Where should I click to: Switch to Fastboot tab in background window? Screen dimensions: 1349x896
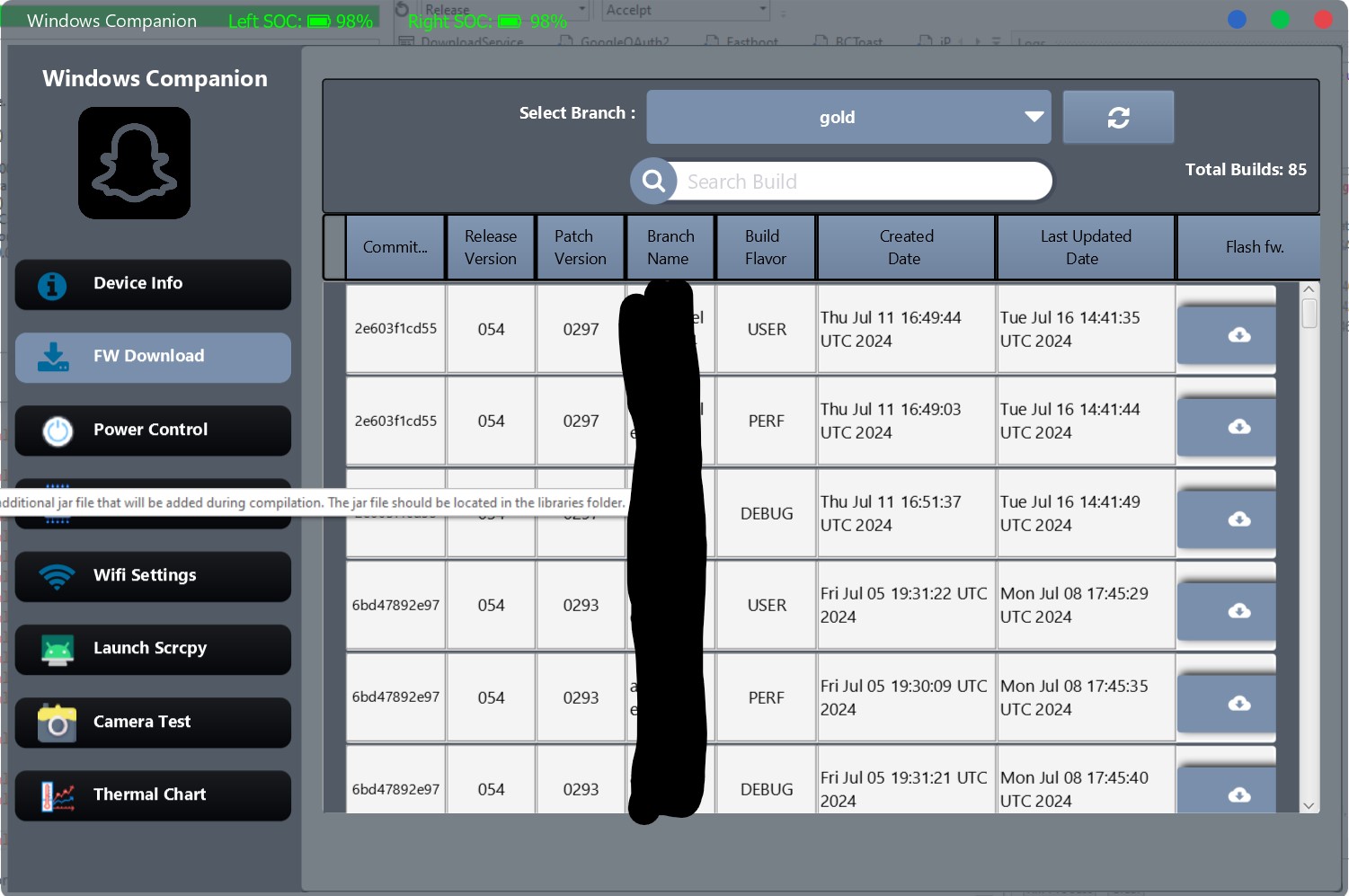(x=742, y=41)
